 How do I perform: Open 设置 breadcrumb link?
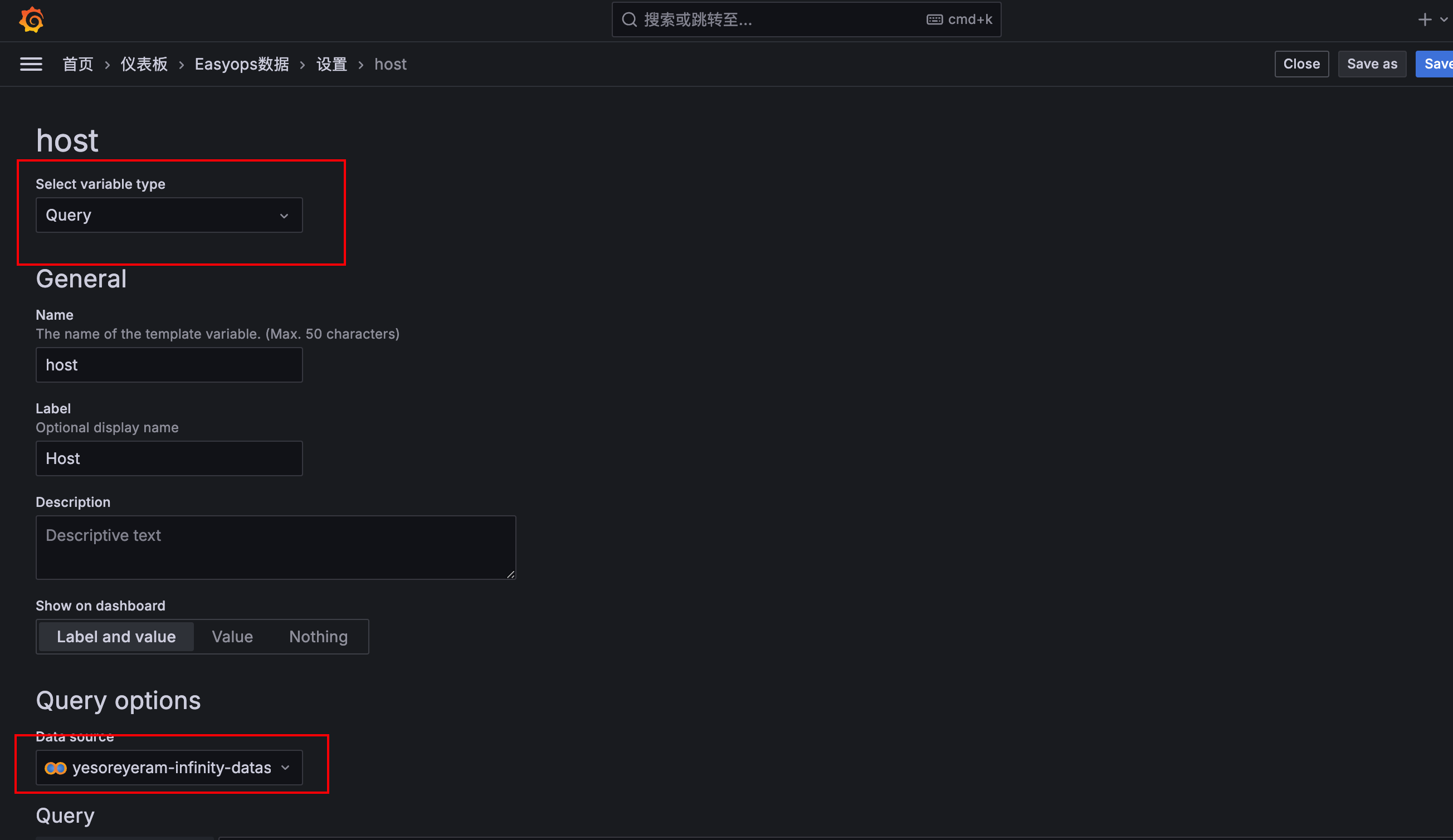pyautogui.click(x=331, y=64)
